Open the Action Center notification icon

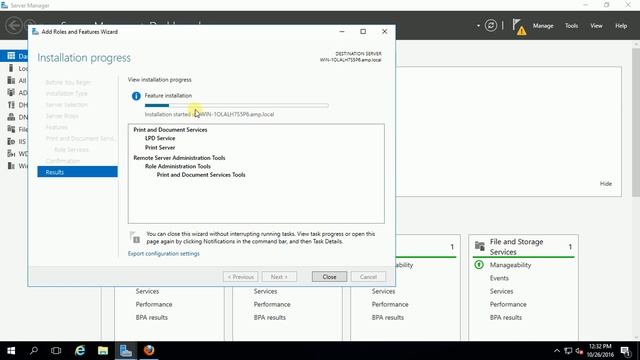[x=625, y=351]
